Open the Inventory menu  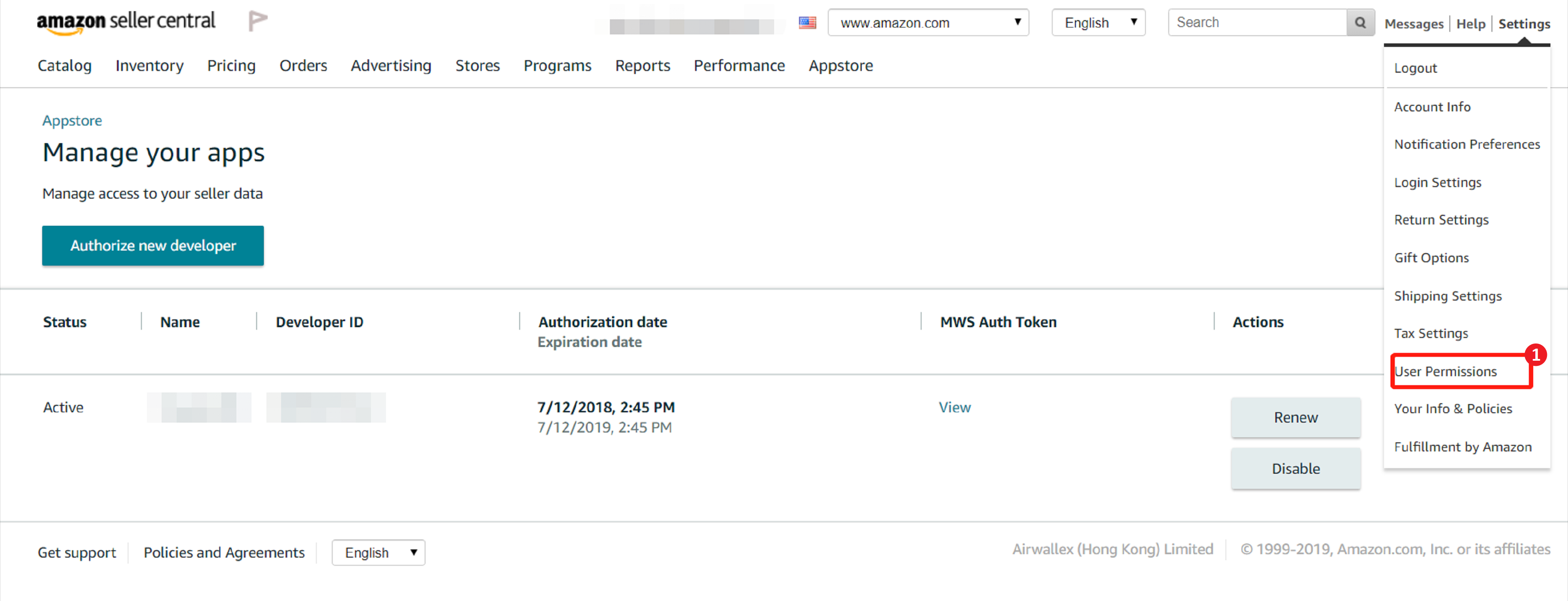coord(149,66)
